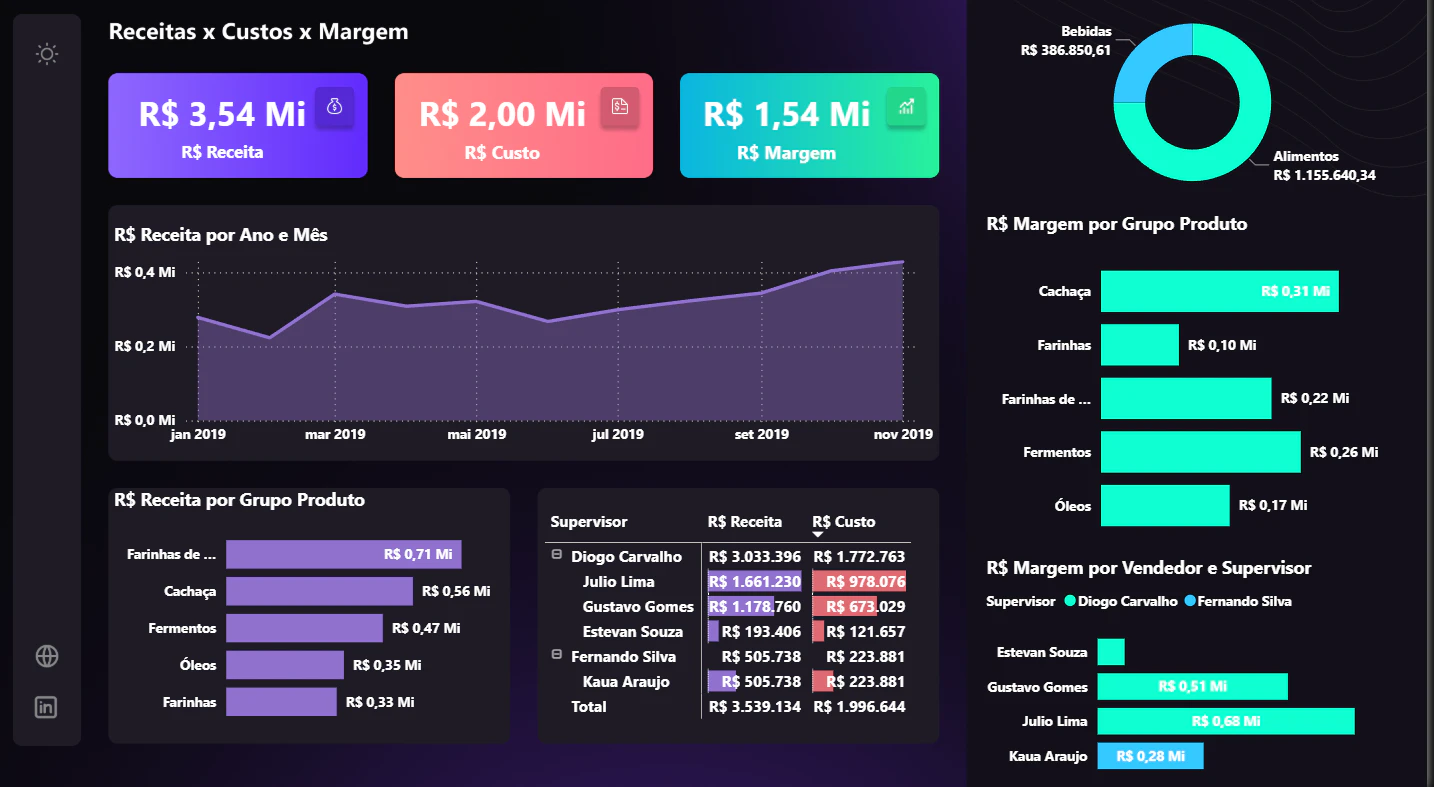Image resolution: width=1434 pixels, height=787 pixels.
Task: Click the nov 2019 axis label
Action: click(x=903, y=435)
